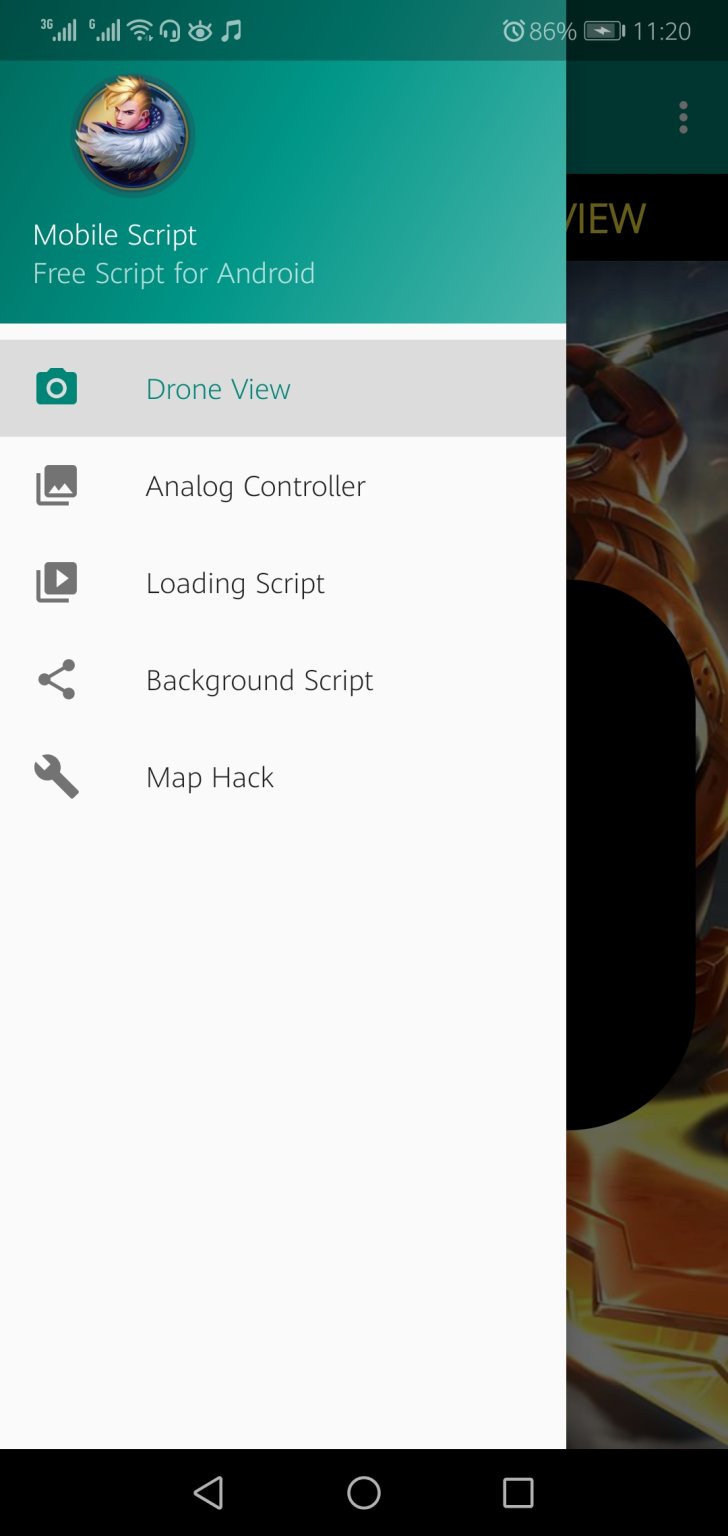Tap the headphones status icon
Screen dimensions: 728x1536
point(170,31)
